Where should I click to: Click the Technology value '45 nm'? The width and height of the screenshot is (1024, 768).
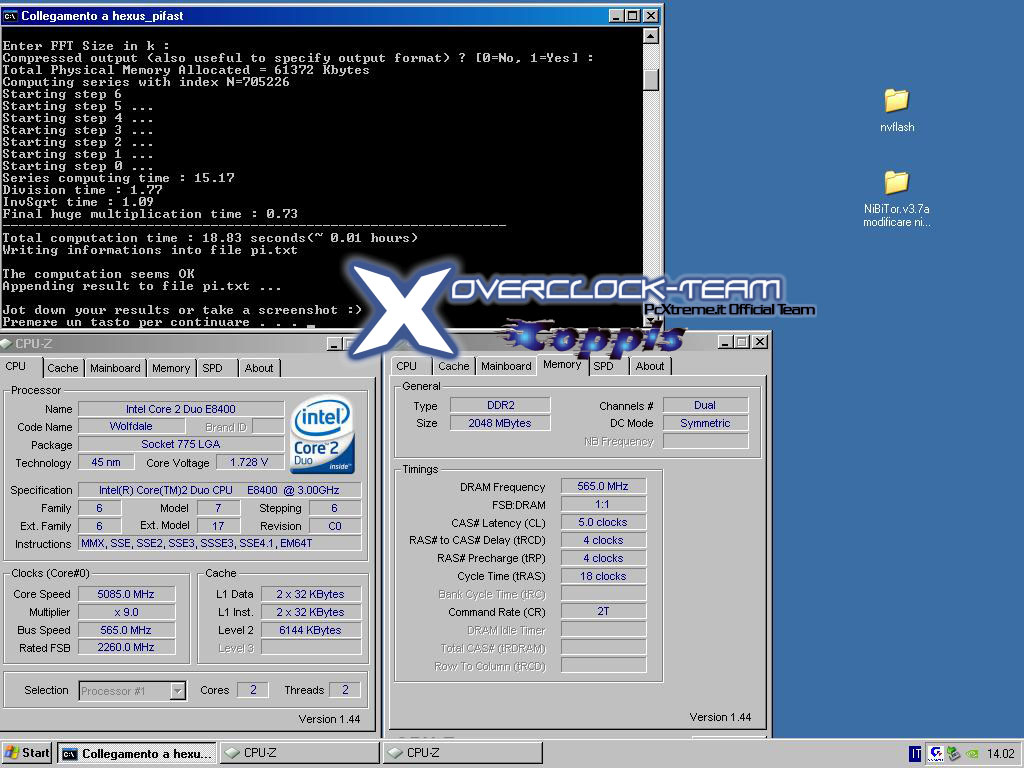(x=106, y=462)
